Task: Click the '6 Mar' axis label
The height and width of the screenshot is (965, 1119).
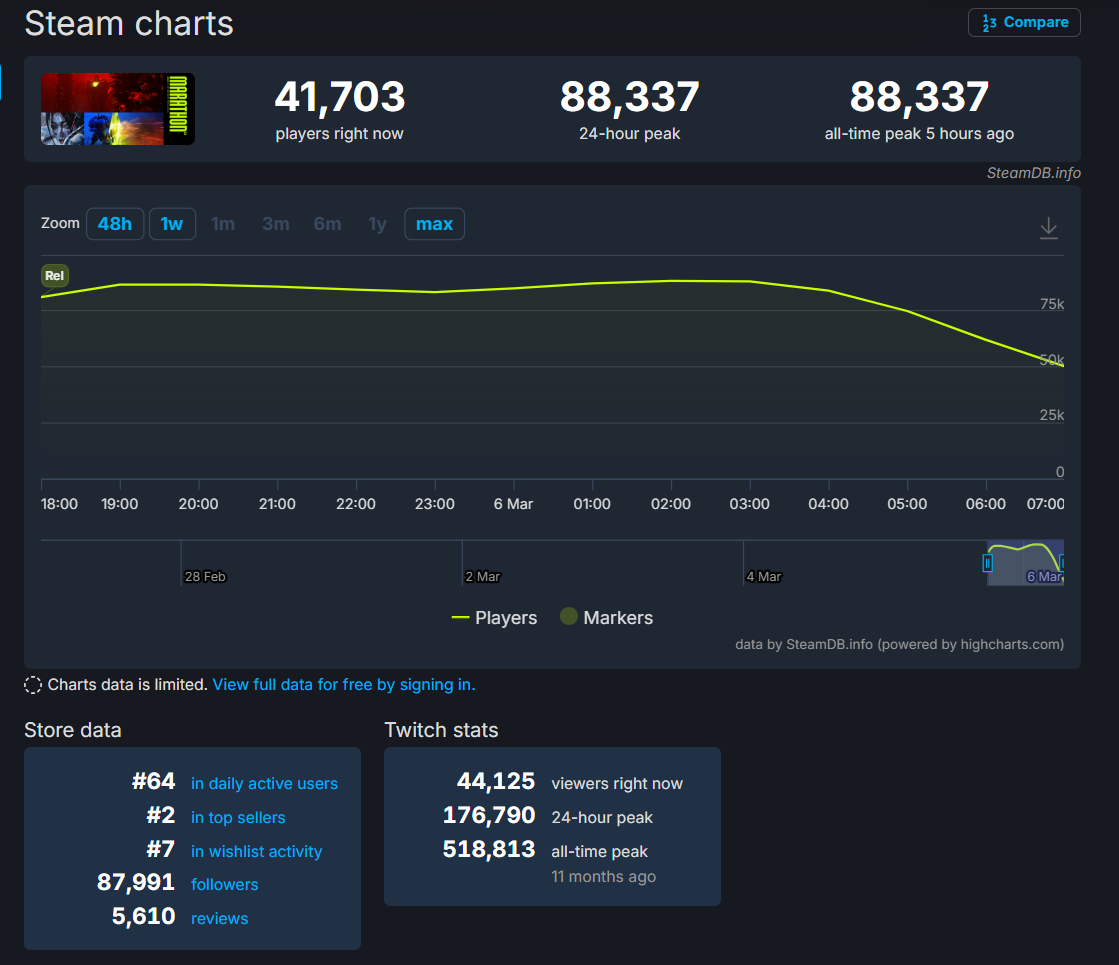Action: point(513,504)
